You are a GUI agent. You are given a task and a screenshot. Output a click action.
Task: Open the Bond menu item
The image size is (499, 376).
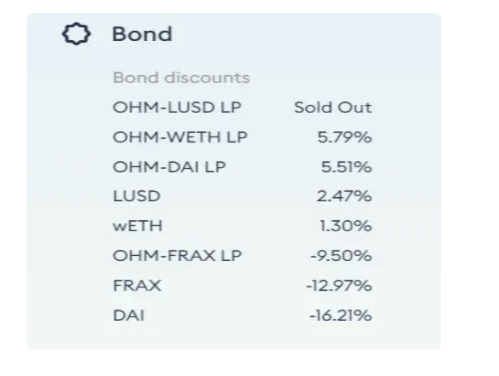click(142, 34)
